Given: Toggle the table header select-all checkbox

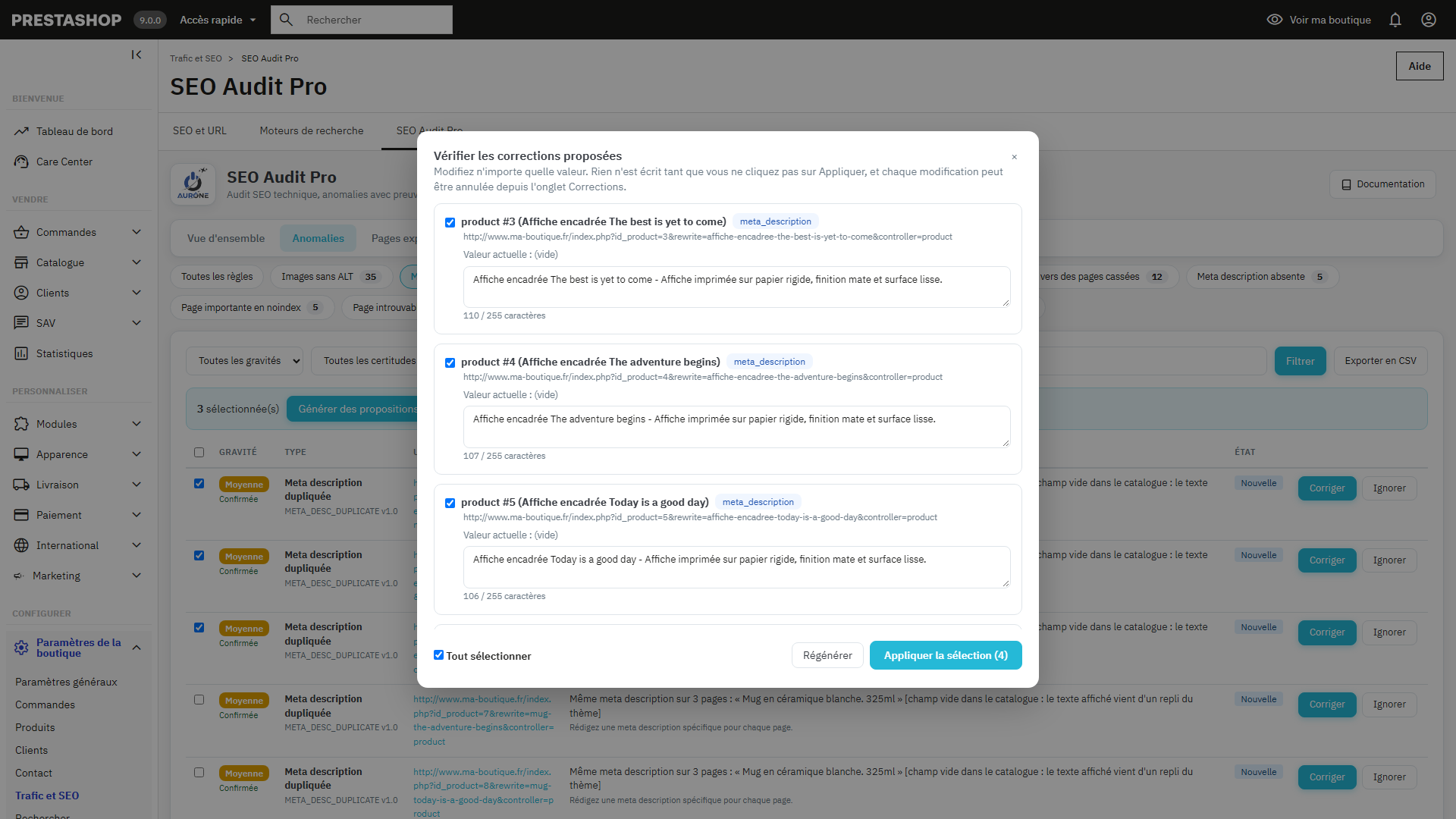Looking at the screenshot, I should [x=199, y=452].
